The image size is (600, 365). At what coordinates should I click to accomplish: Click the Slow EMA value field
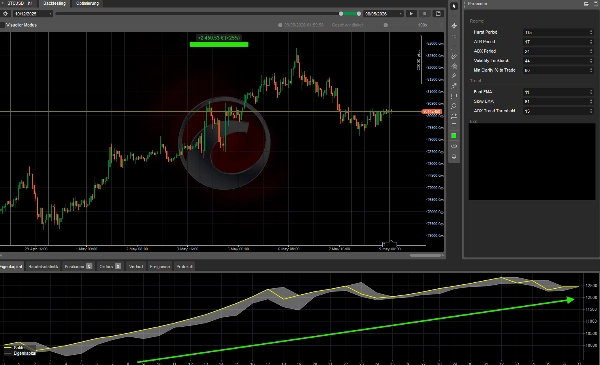(558, 101)
